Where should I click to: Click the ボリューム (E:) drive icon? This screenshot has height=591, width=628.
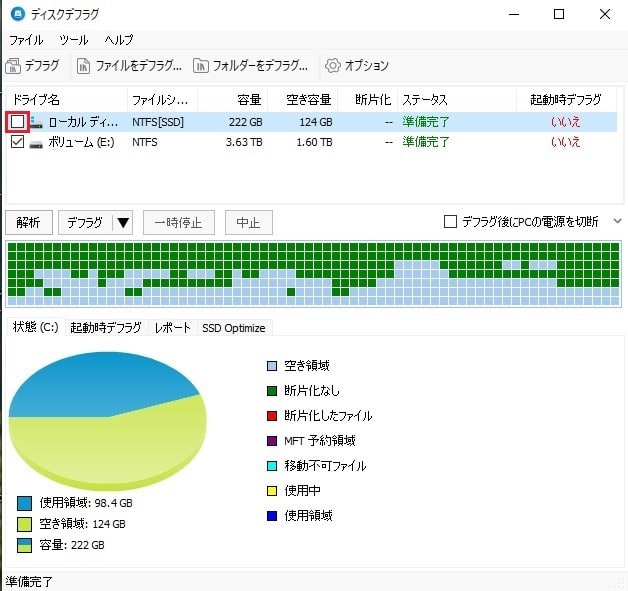tap(36, 143)
